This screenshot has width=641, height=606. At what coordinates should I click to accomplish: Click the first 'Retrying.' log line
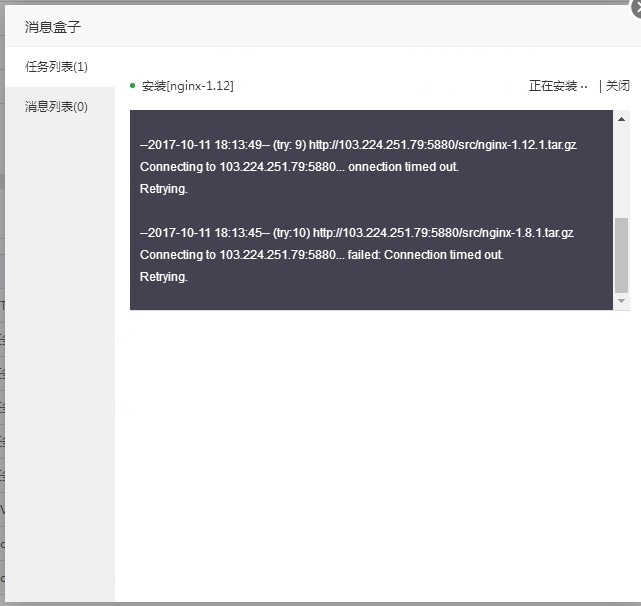[164, 189]
